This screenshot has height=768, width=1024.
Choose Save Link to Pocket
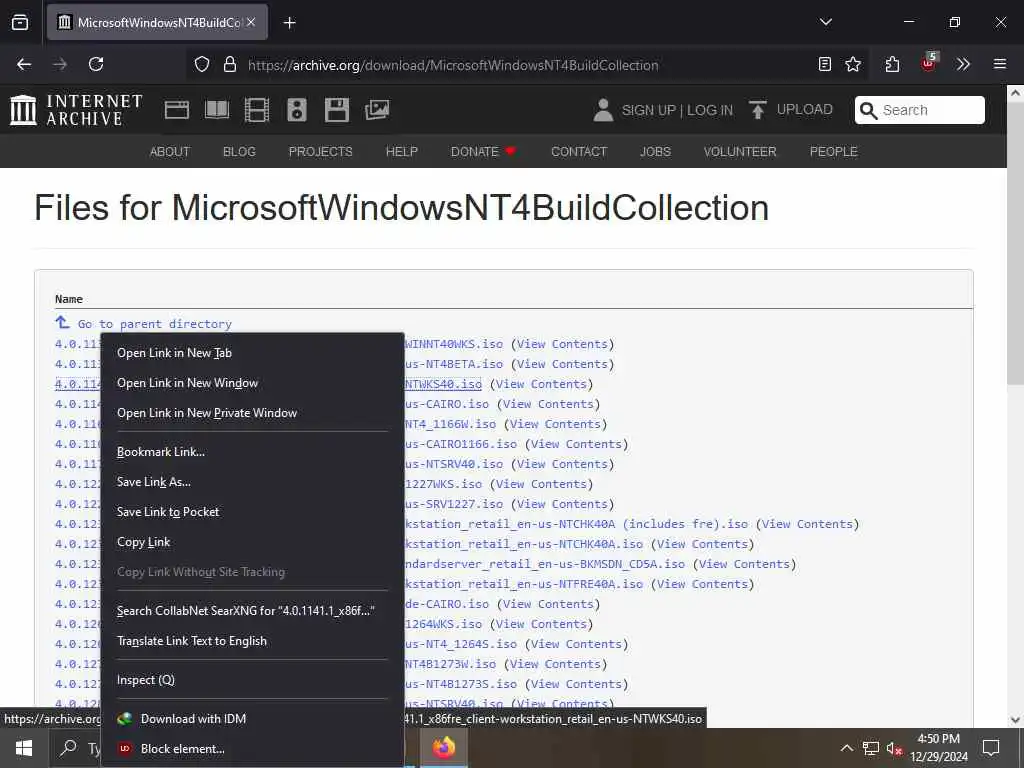coord(252,511)
